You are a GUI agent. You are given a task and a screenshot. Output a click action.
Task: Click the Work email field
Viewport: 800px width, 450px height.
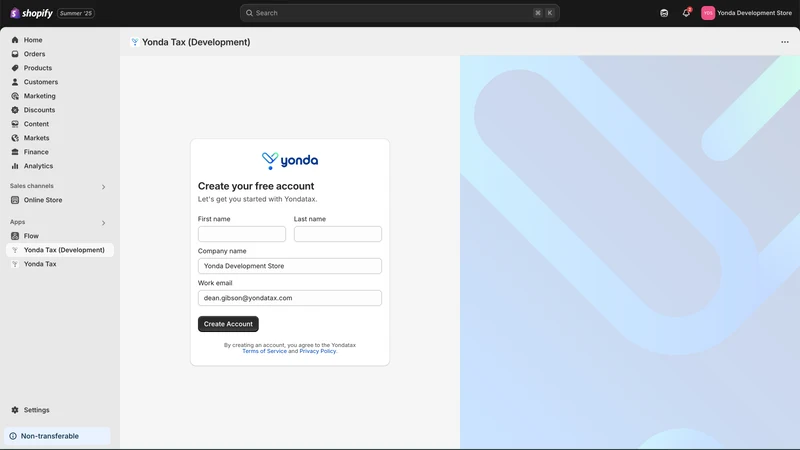(x=290, y=298)
